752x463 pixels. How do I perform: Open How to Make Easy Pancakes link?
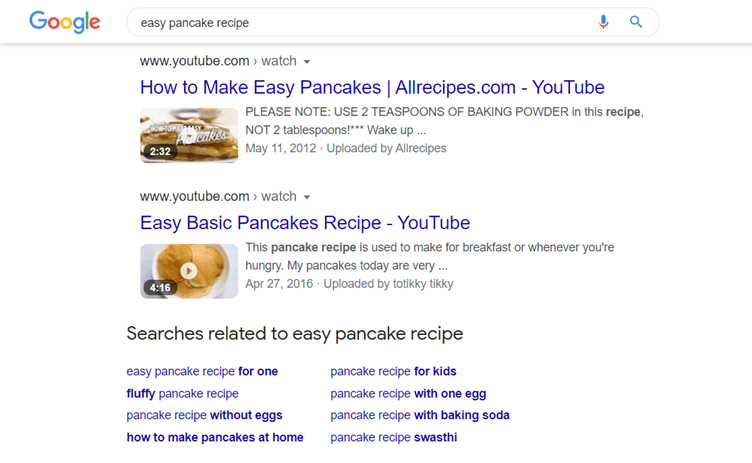372,87
